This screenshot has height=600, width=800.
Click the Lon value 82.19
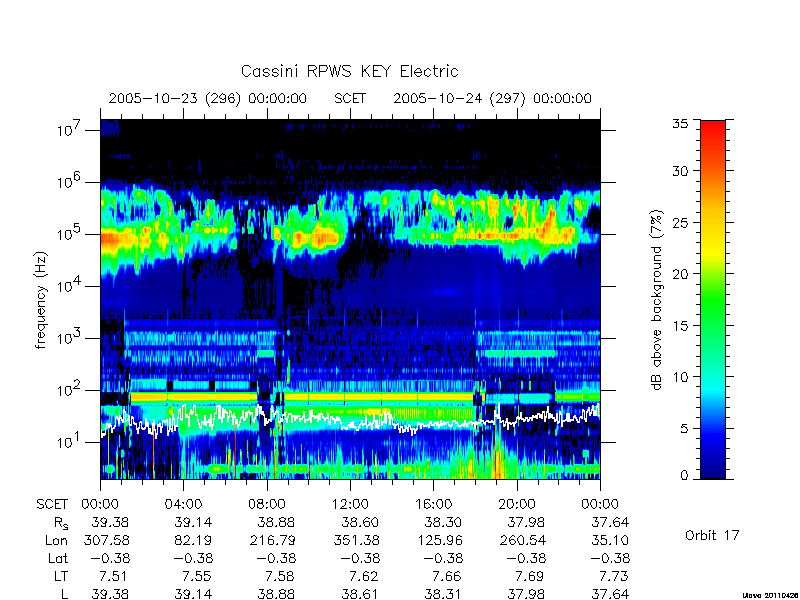[x=193, y=540]
